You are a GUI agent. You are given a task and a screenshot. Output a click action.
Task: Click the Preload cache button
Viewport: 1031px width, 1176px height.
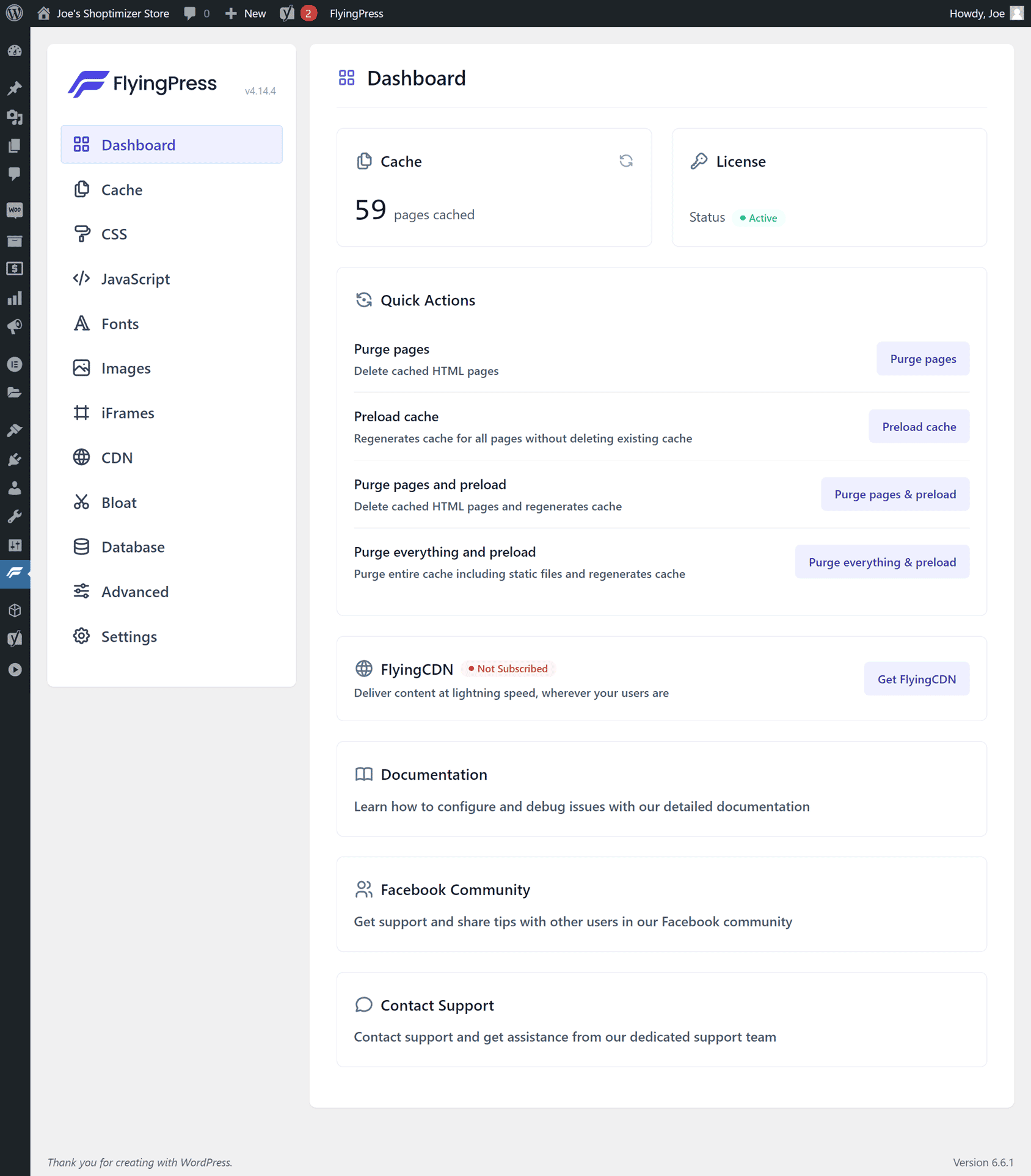(919, 427)
